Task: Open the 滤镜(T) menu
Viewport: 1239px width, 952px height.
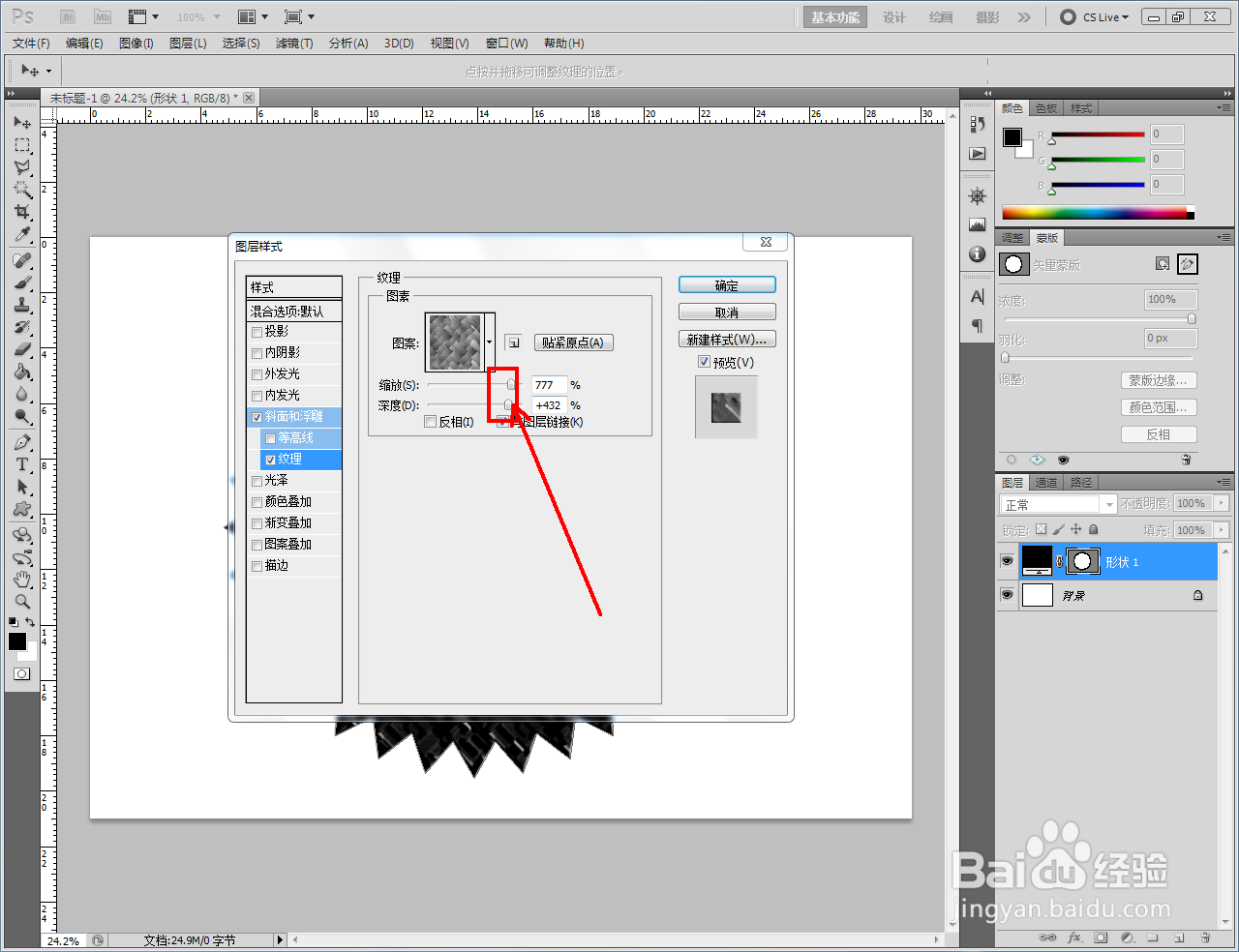Action: pos(294,44)
